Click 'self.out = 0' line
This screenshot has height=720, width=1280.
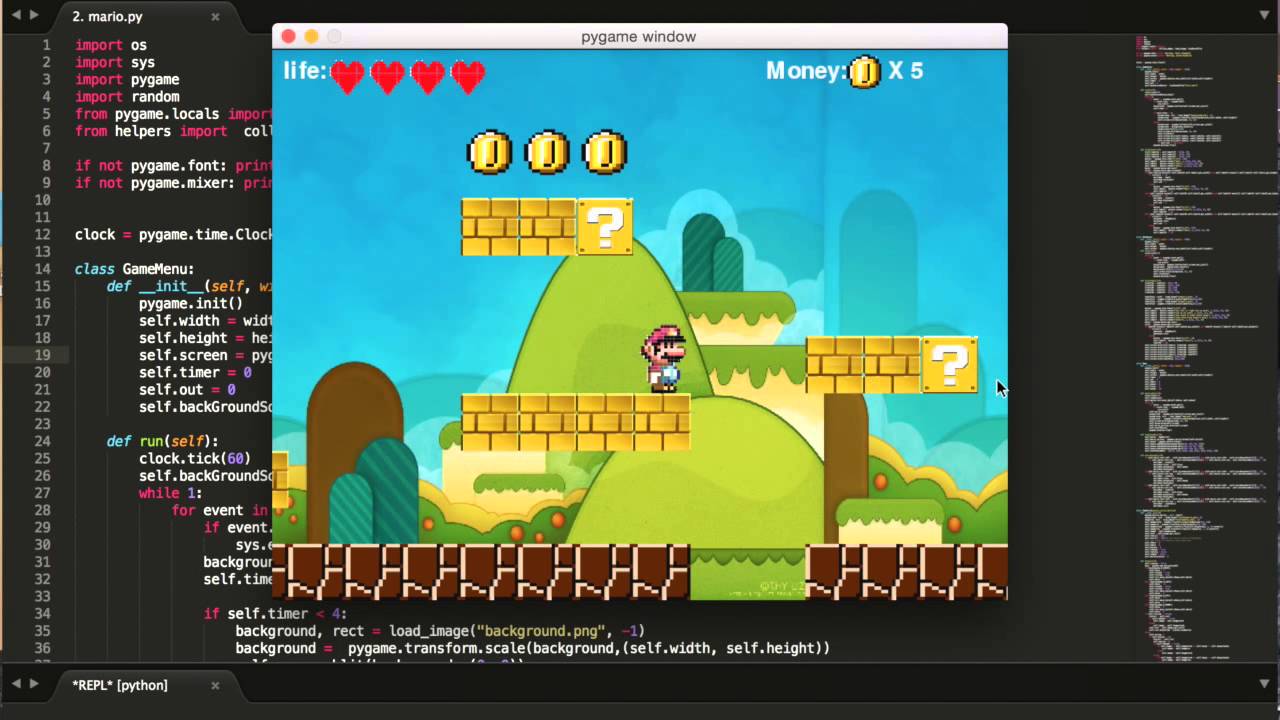pos(187,389)
